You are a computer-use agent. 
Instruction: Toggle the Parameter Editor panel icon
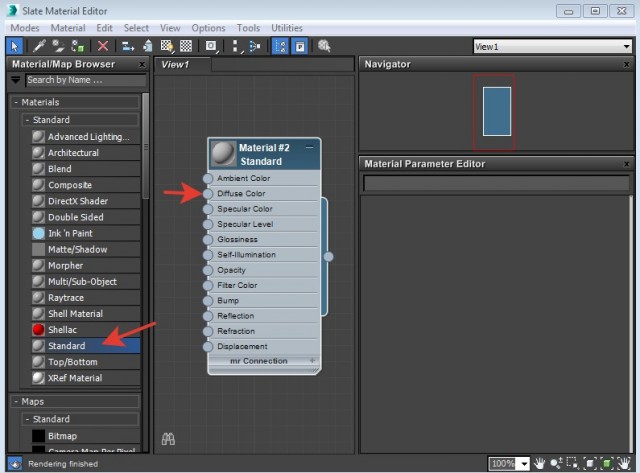[x=300, y=46]
